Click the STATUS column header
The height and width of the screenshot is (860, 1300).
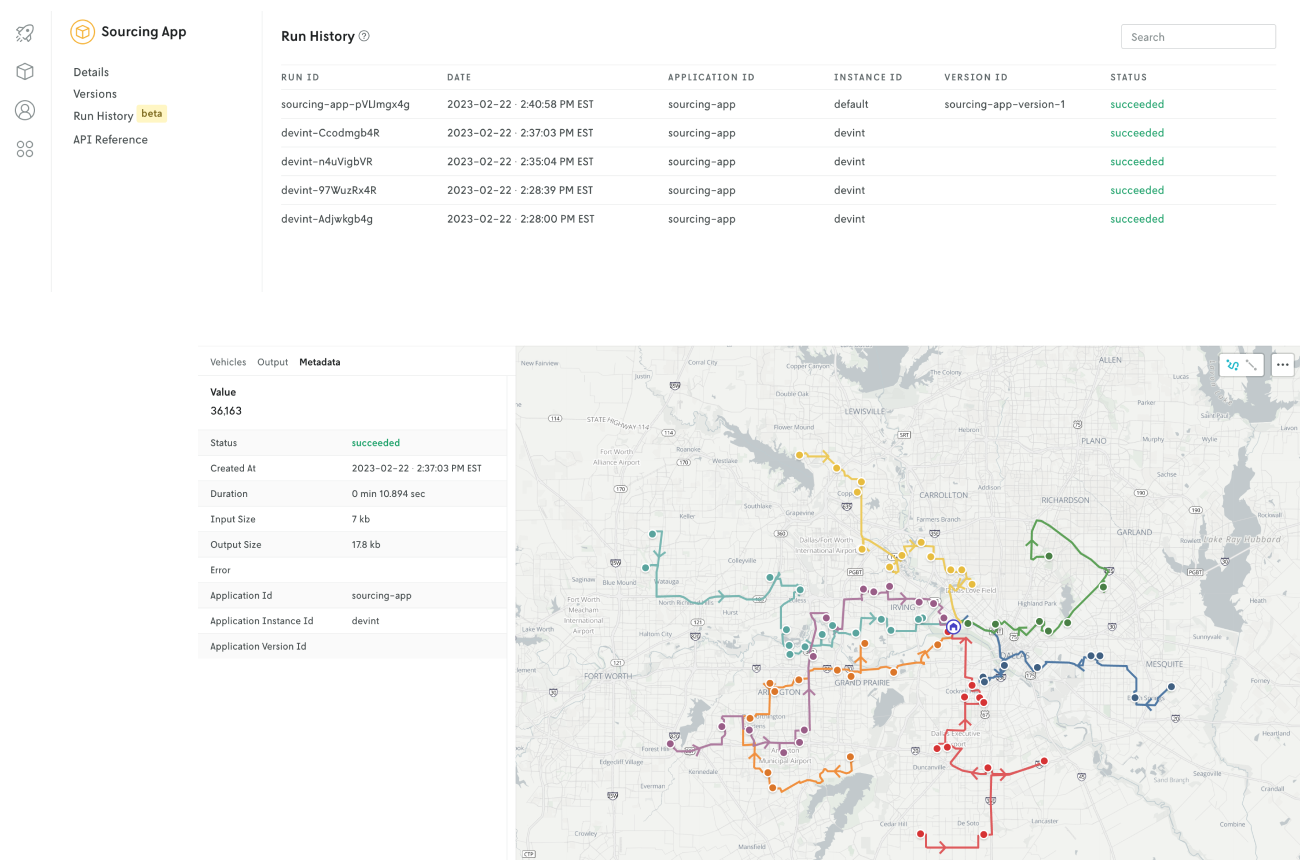coord(1128,77)
